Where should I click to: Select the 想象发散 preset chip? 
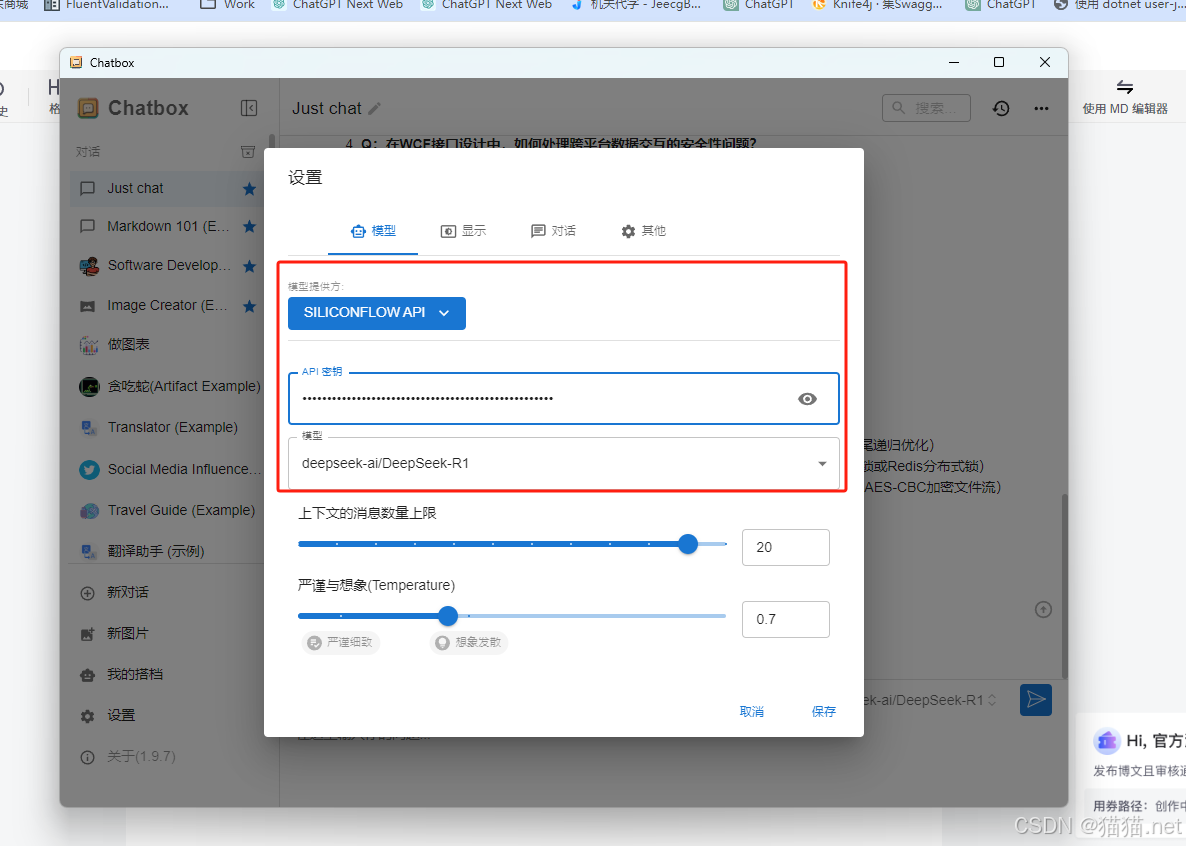click(x=469, y=642)
